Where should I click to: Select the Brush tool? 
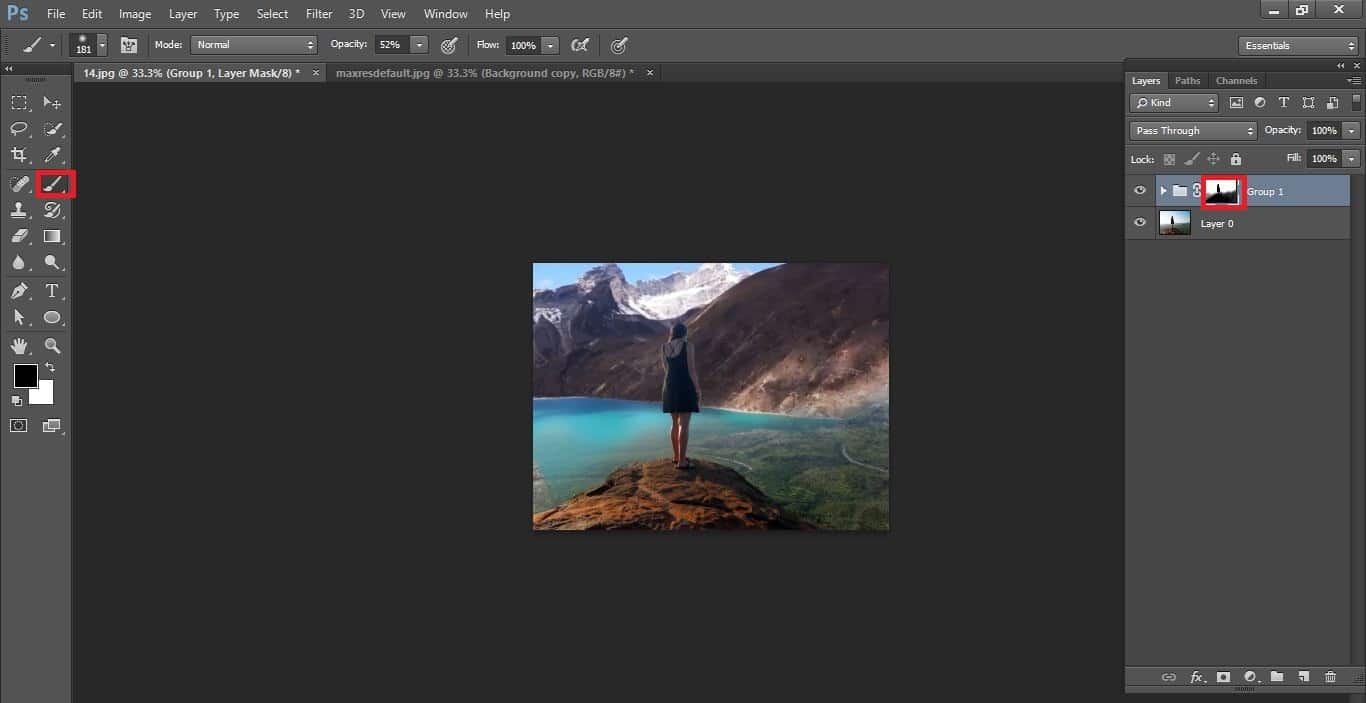(x=52, y=183)
